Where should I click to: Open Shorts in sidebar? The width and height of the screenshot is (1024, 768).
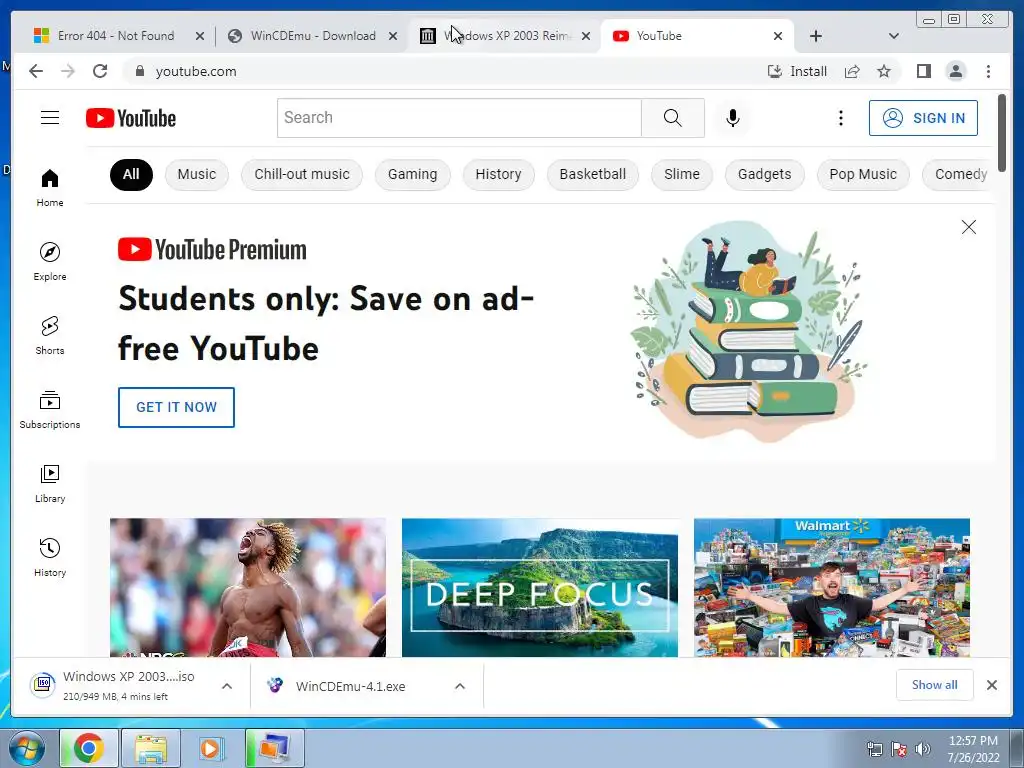pos(50,336)
